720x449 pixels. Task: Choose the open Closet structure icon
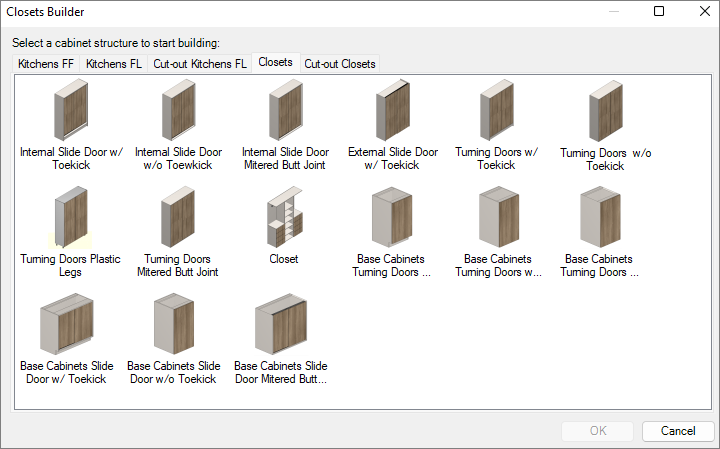pos(285,217)
